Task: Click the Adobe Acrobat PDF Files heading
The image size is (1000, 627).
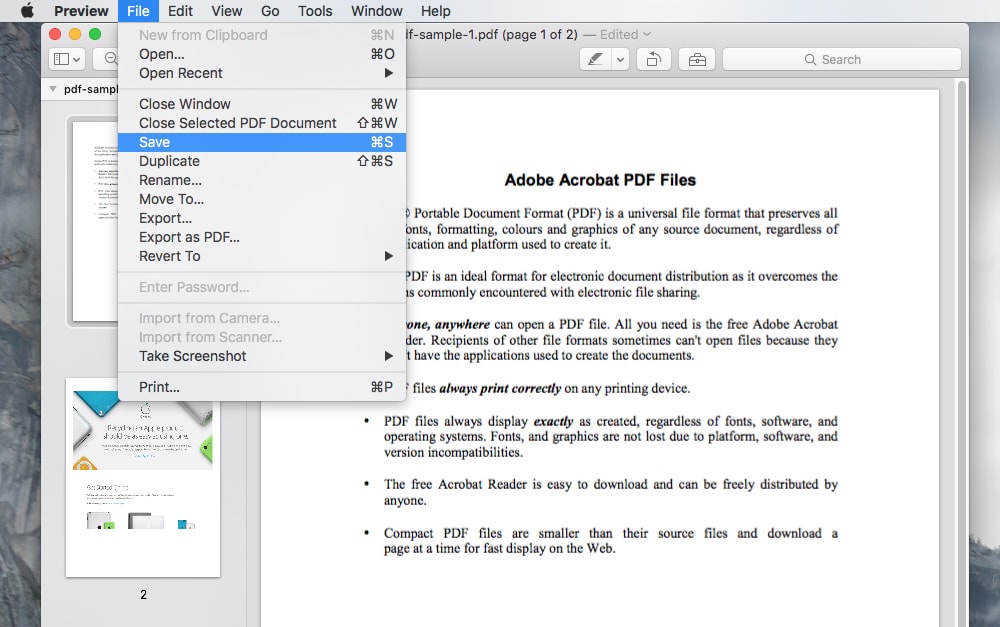Action: [x=600, y=180]
